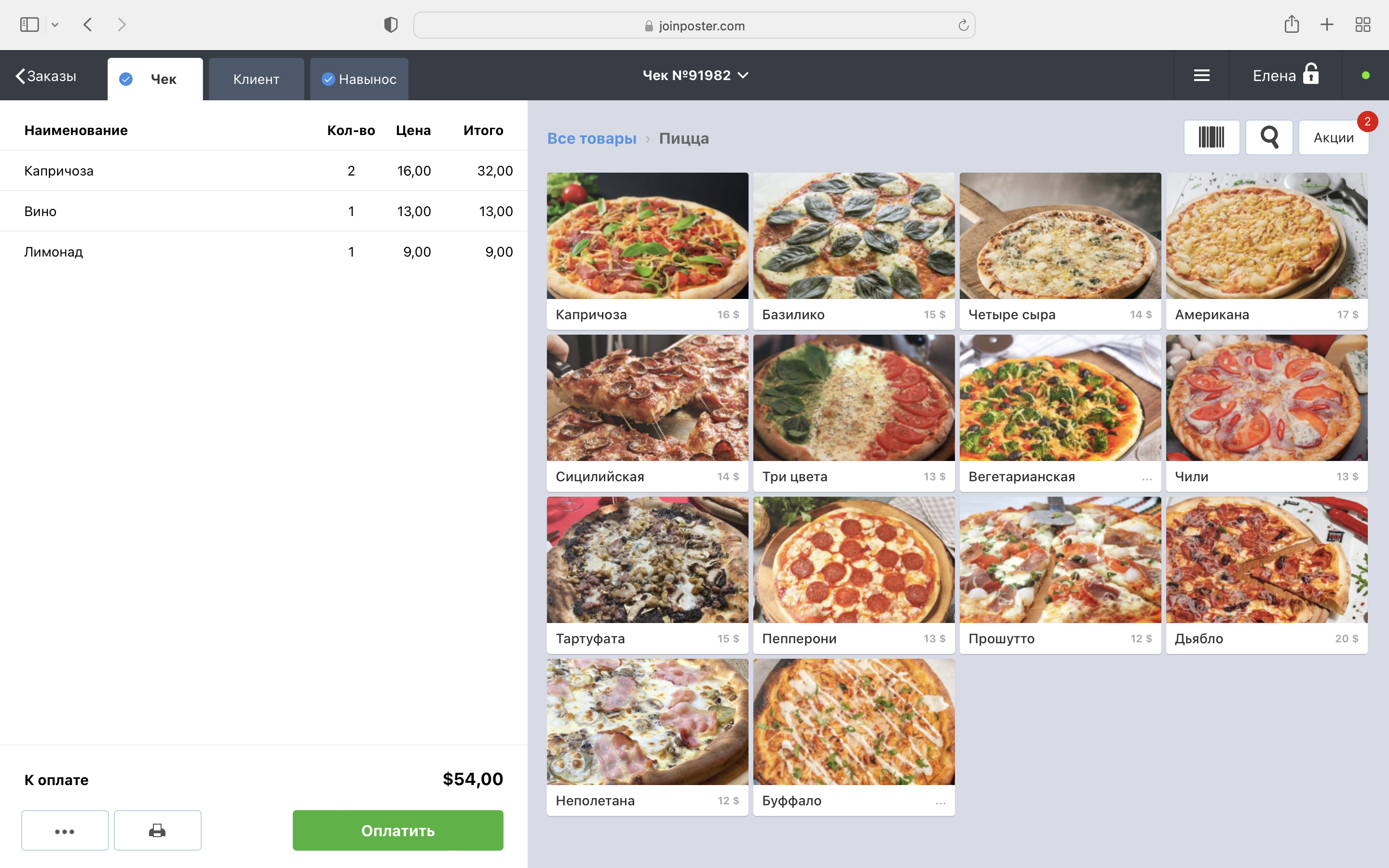
Task: Switch to the Клиент tab
Action: [256, 79]
